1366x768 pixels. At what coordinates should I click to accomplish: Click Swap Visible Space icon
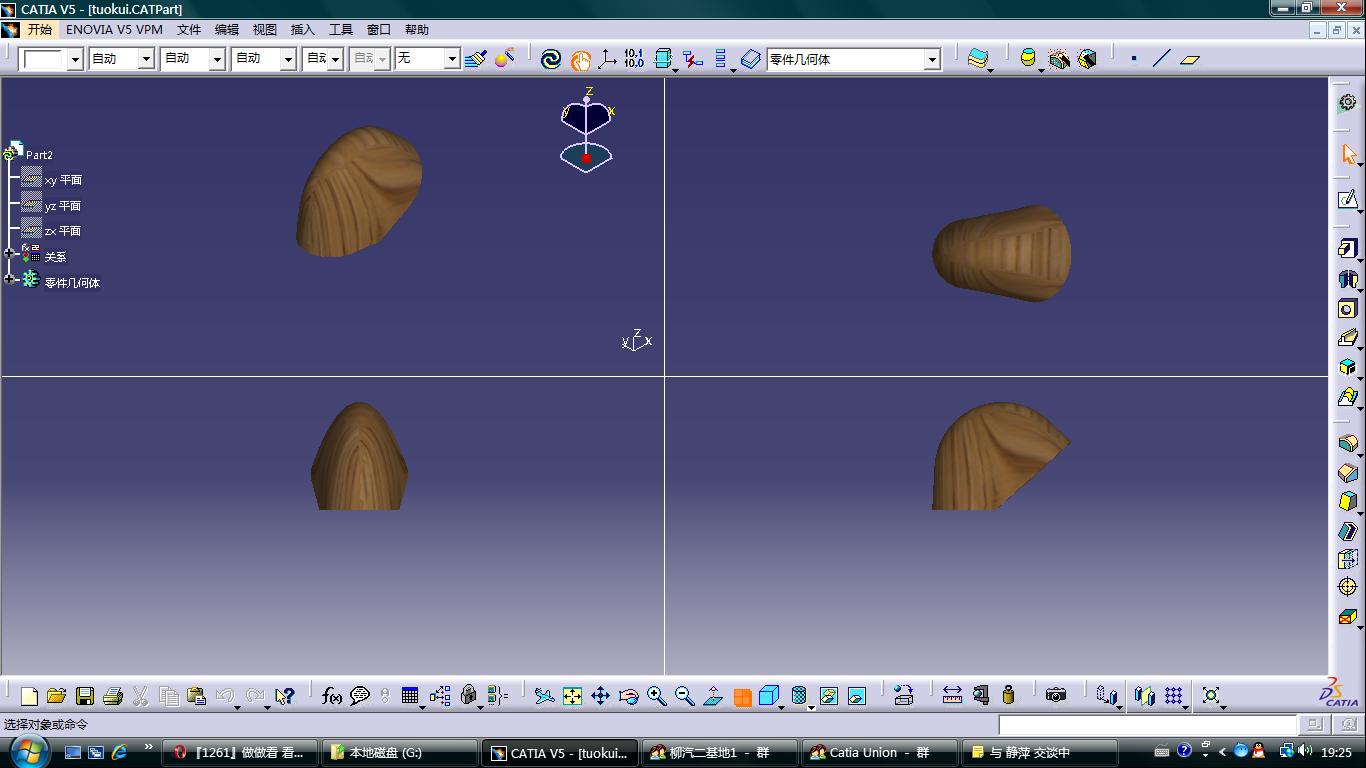pyautogui.click(x=857, y=696)
